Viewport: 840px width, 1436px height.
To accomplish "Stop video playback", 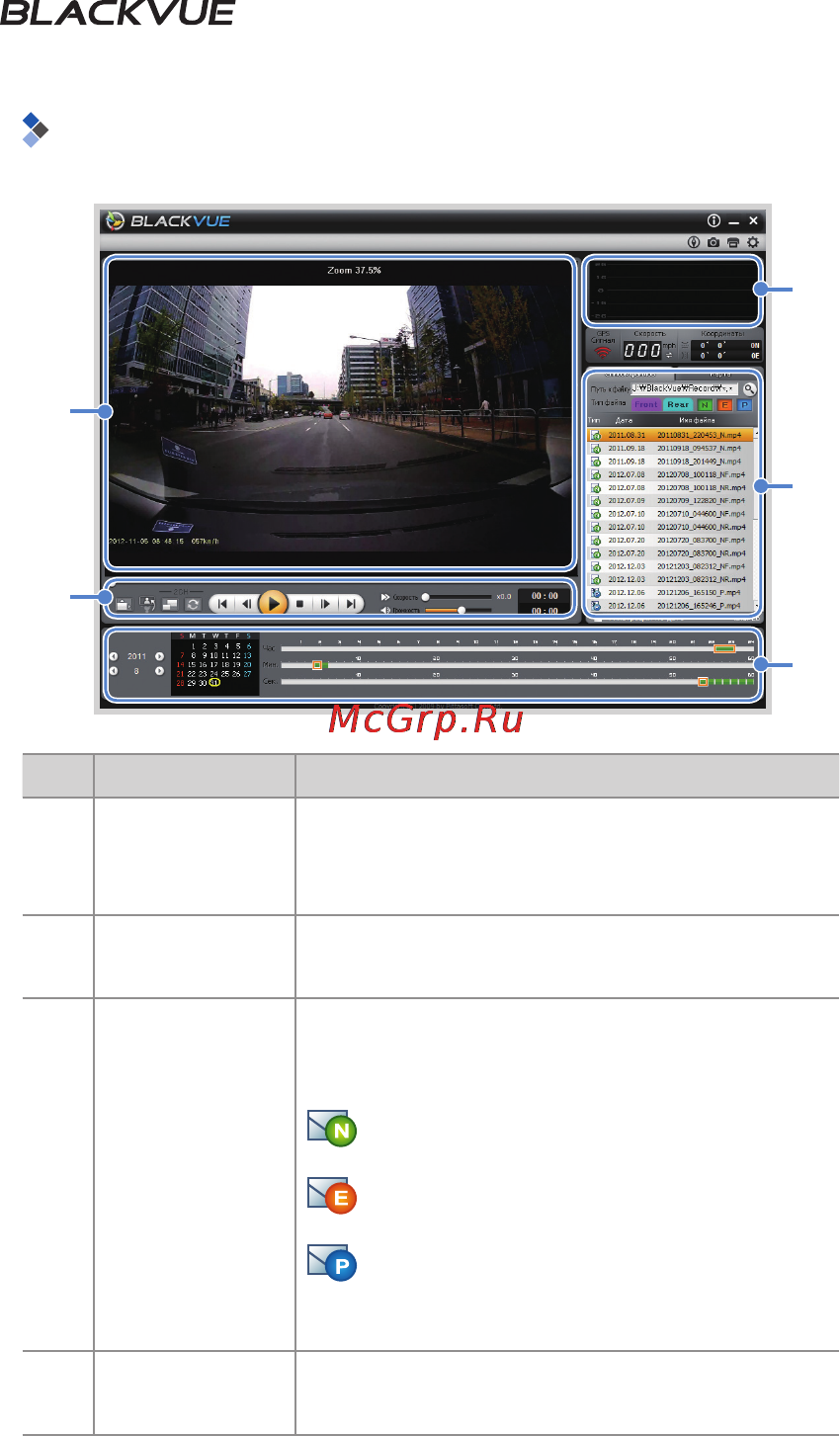I will (x=299, y=603).
